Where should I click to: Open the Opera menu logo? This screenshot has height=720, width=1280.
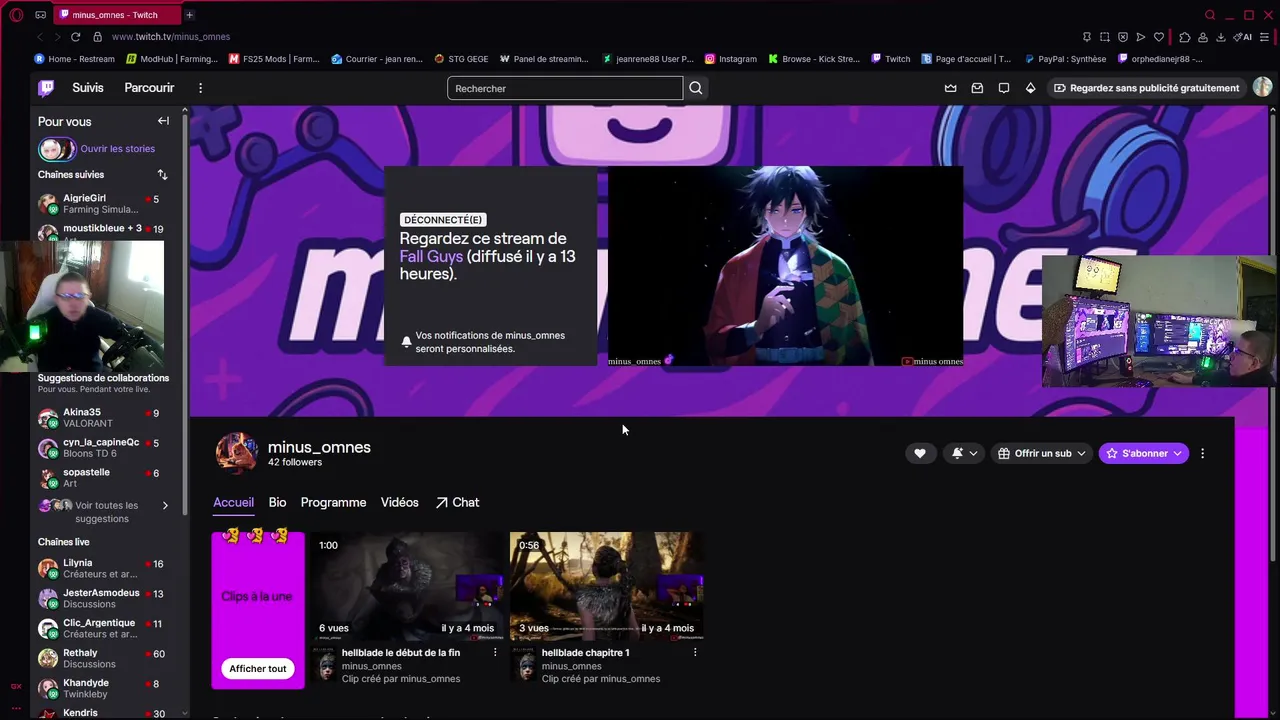click(x=16, y=15)
